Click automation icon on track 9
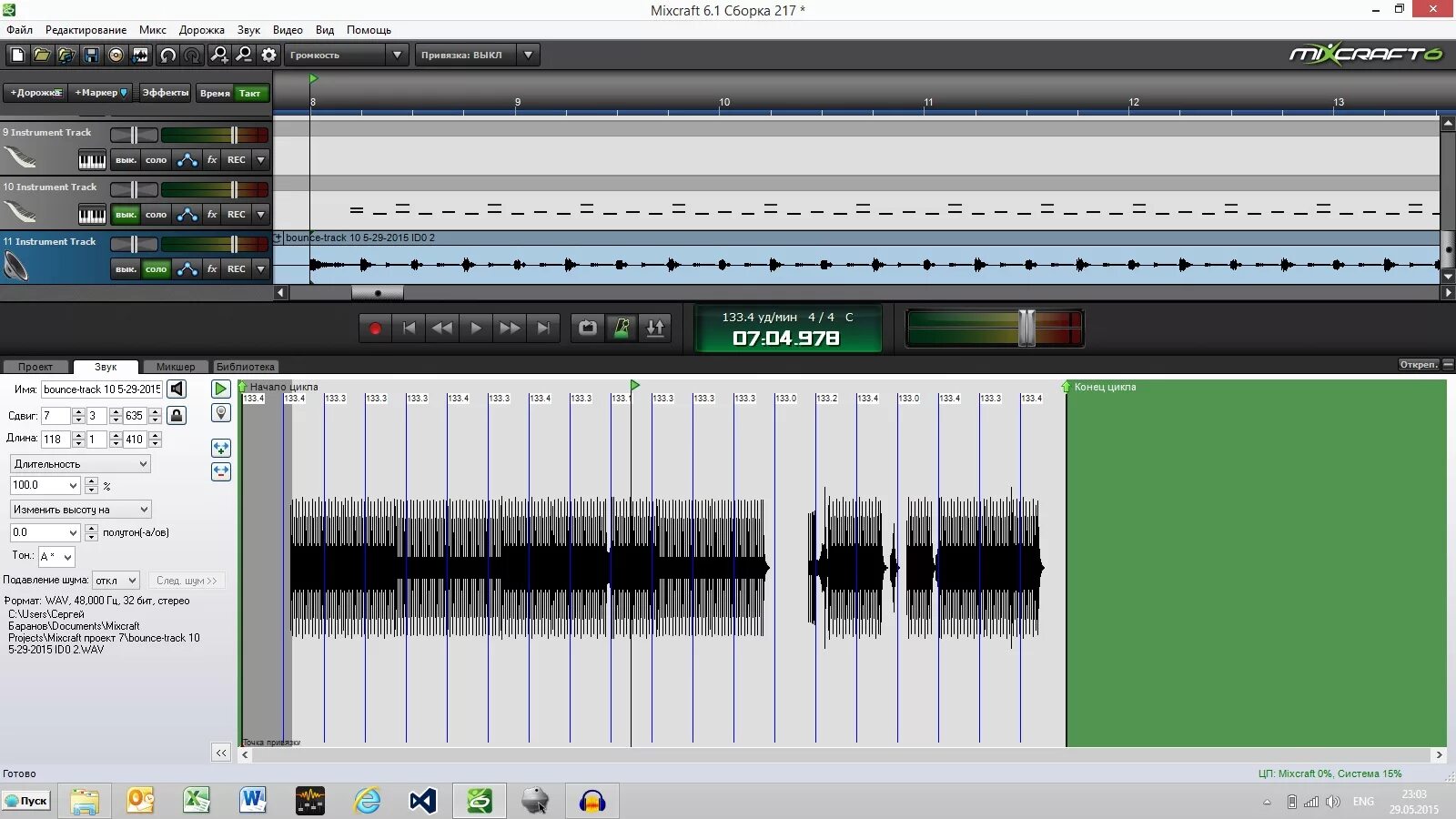The height and width of the screenshot is (819, 1456). click(x=187, y=160)
